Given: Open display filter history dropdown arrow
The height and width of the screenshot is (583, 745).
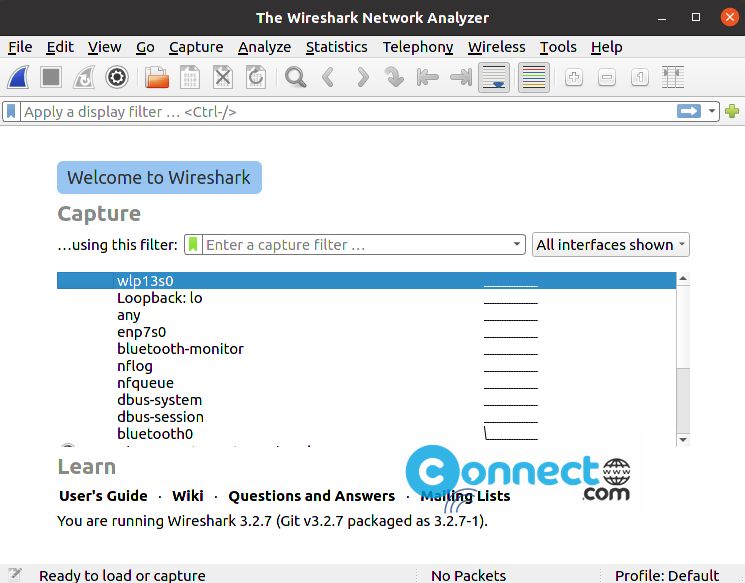Looking at the screenshot, I should pos(712,111).
